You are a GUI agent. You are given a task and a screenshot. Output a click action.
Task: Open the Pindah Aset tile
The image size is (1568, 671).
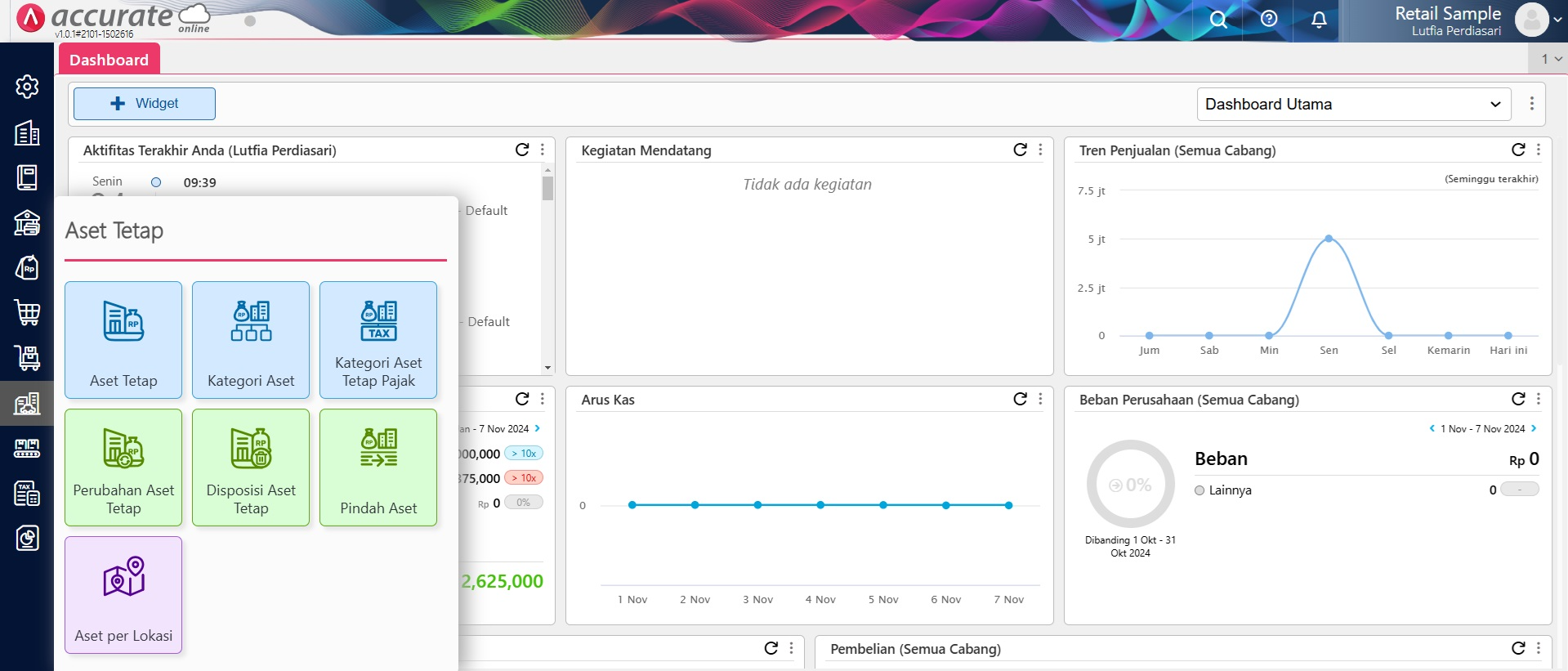pyautogui.click(x=378, y=467)
